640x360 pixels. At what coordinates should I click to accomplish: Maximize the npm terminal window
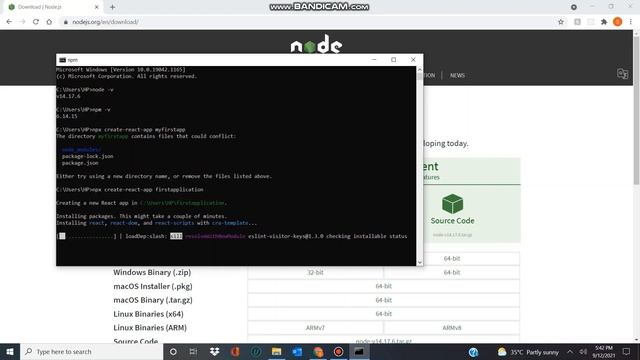tap(393, 60)
